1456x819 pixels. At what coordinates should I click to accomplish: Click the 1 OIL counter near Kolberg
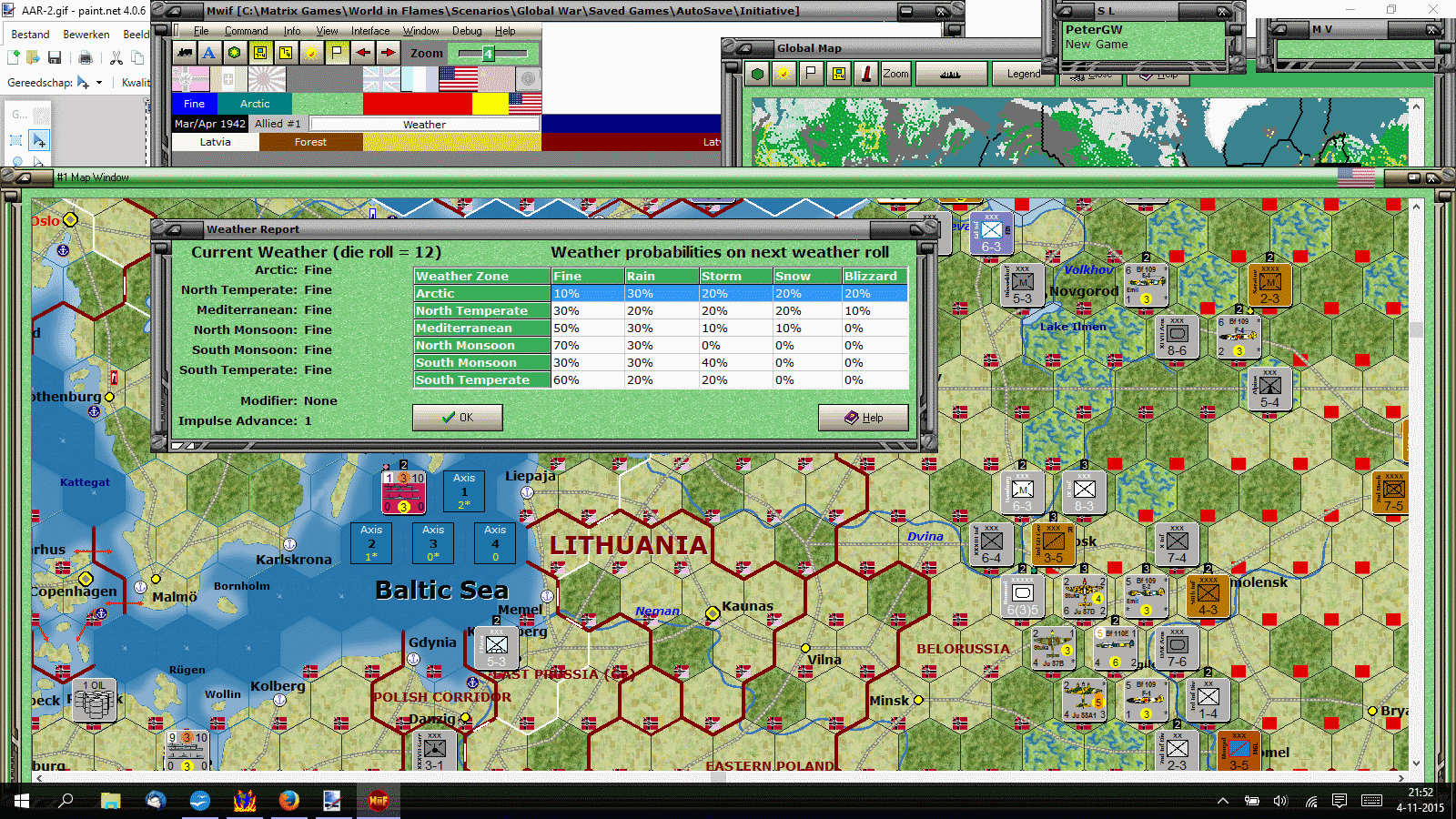point(96,700)
